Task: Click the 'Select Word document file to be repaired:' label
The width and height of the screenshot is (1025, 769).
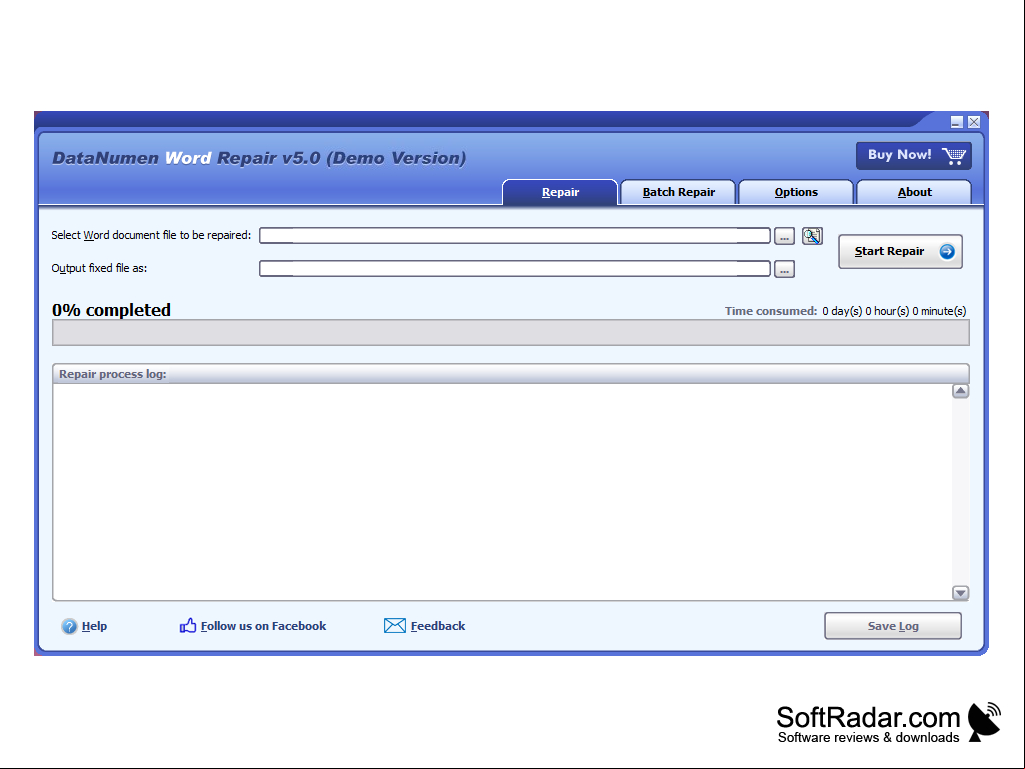Action: [x=151, y=235]
